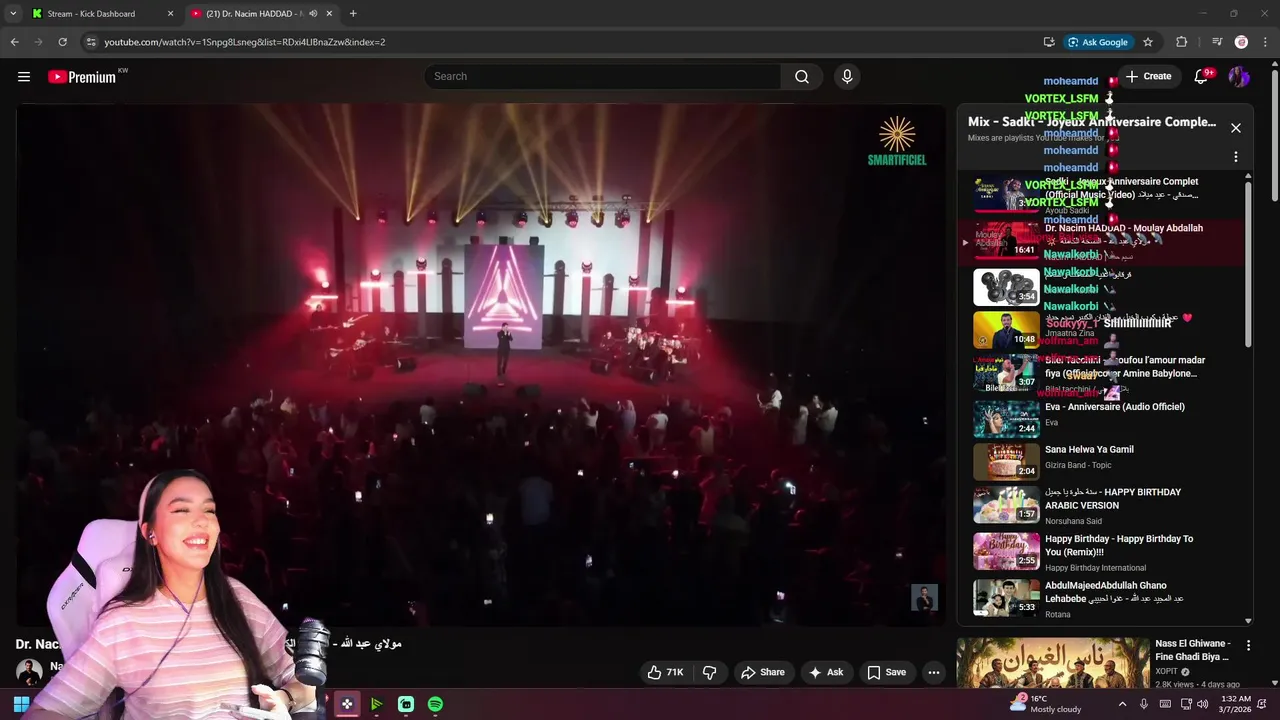Image resolution: width=1280 pixels, height=720 pixels.
Task: Start voice search with the microphone
Action: pos(847,76)
